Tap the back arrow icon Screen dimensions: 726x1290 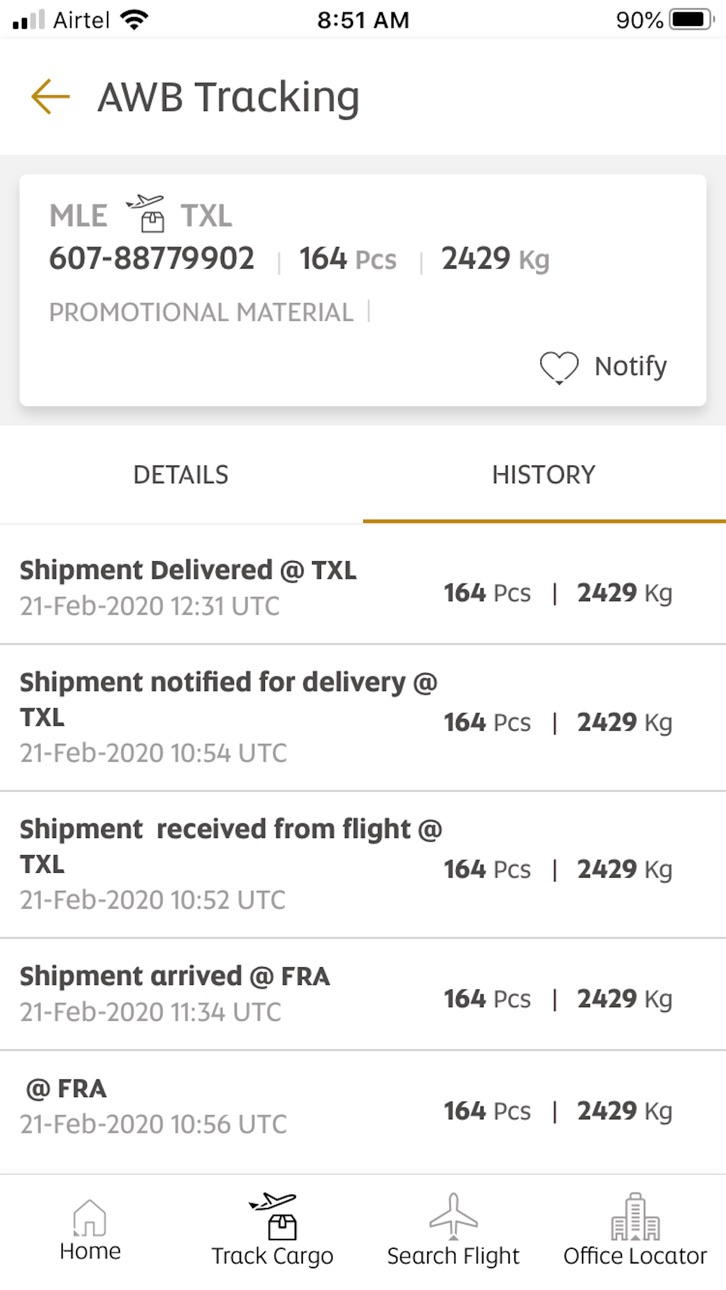click(x=50, y=97)
